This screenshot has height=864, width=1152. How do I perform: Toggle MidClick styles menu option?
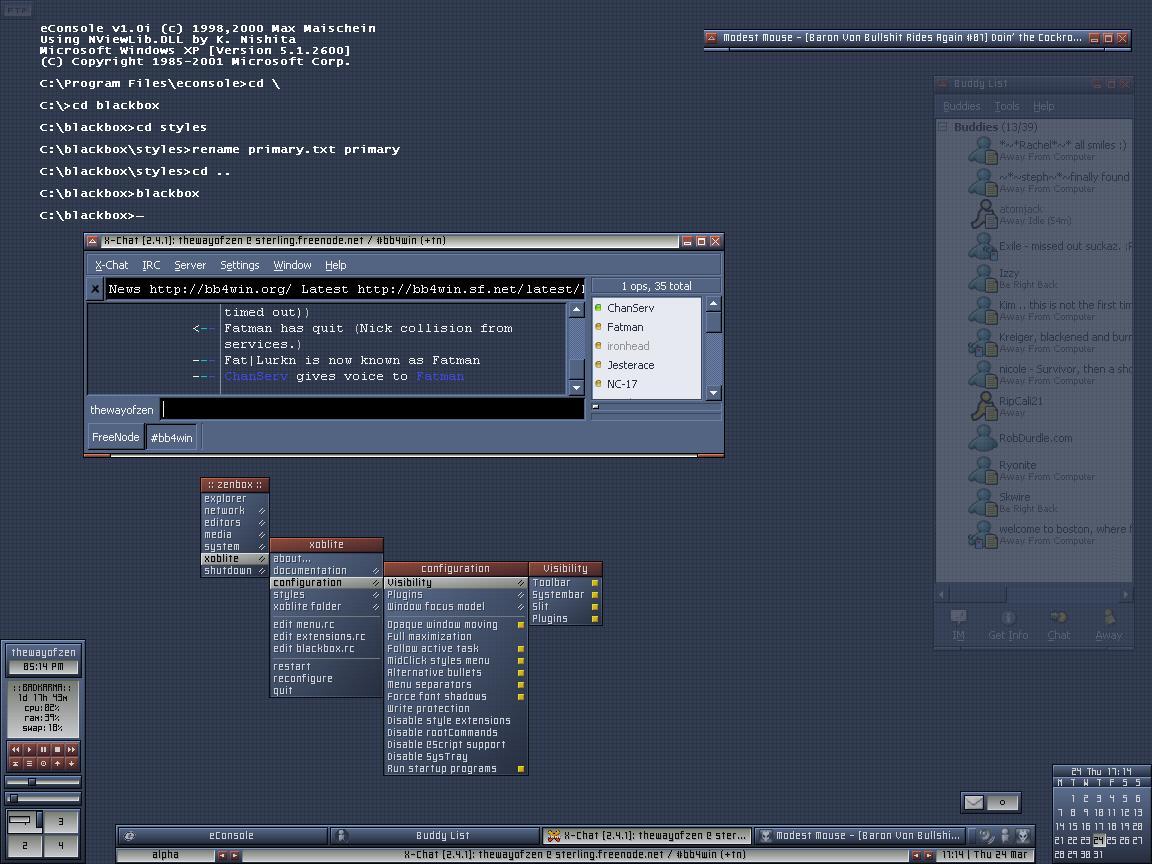point(456,660)
